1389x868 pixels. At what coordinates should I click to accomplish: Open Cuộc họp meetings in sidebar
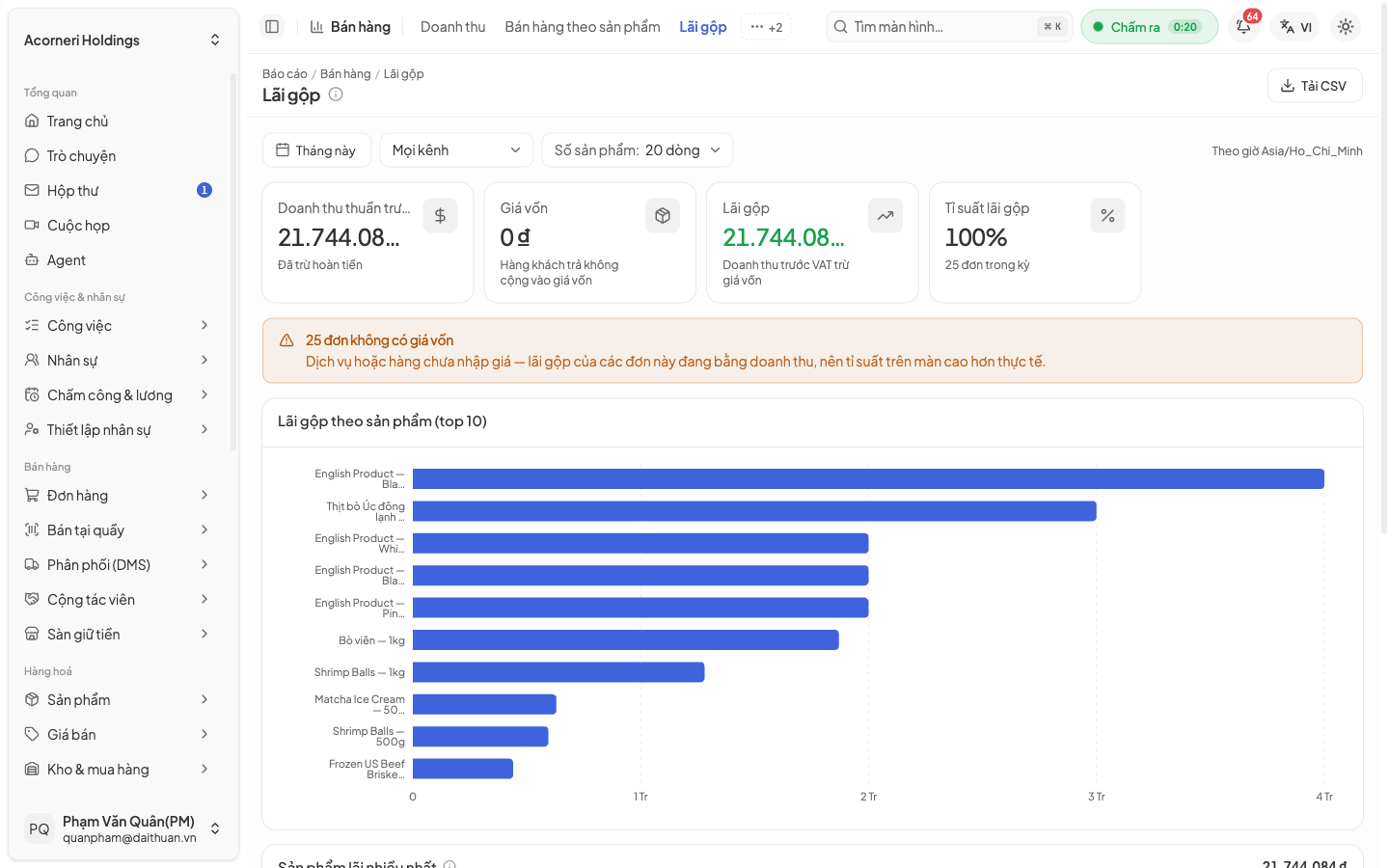[118, 226]
